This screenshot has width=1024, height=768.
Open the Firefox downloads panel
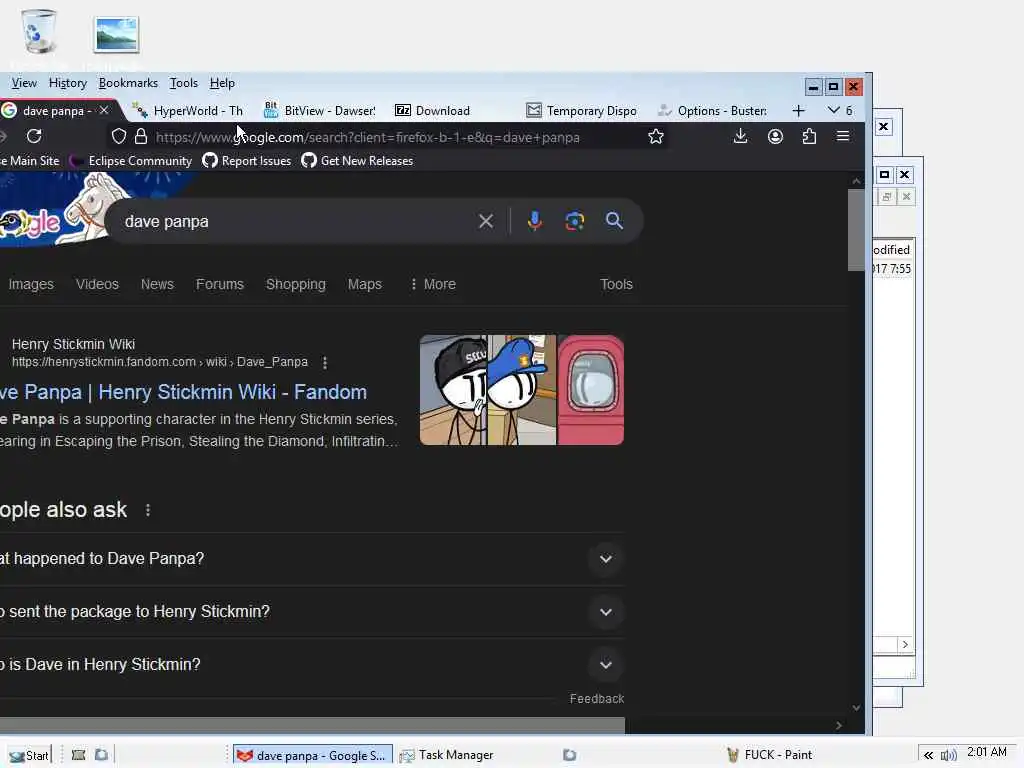740,136
